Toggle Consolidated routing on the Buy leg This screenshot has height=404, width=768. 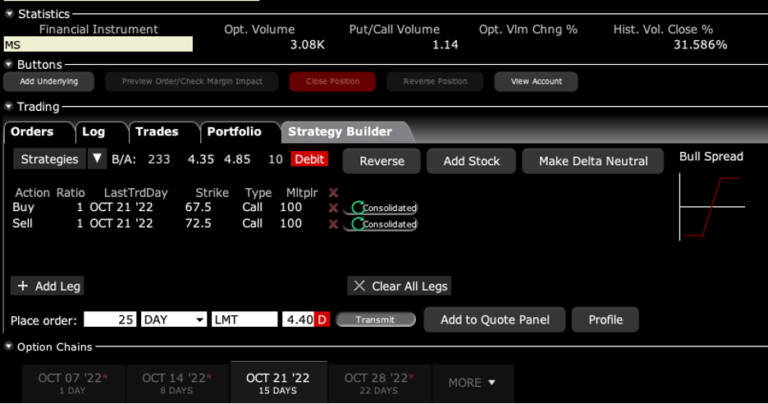click(x=381, y=208)
